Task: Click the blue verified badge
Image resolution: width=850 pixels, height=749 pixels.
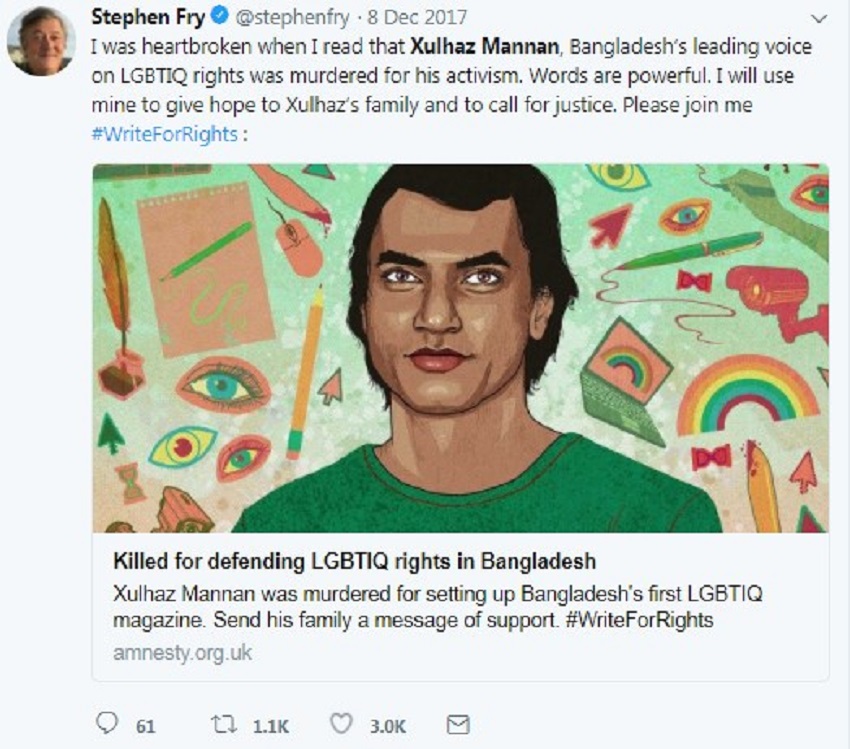Action: 220,19
